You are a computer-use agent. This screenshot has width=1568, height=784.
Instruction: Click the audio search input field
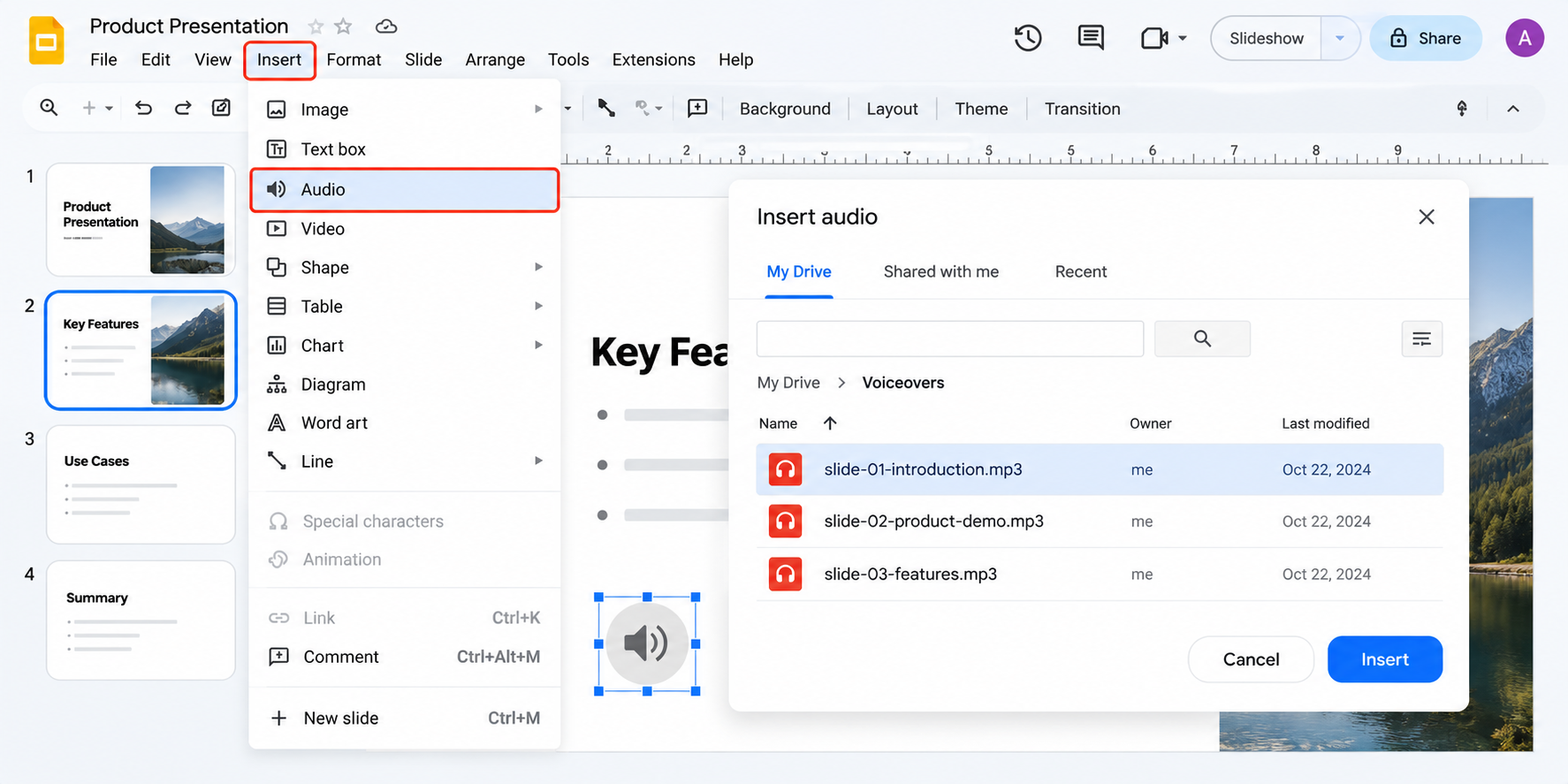pos(950,339)
